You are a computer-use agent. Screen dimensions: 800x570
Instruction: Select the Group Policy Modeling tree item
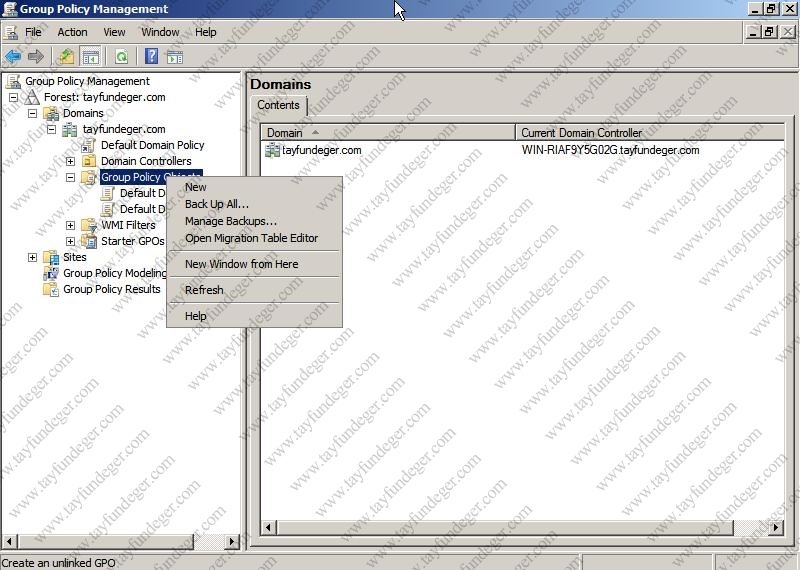coord(114,273)
